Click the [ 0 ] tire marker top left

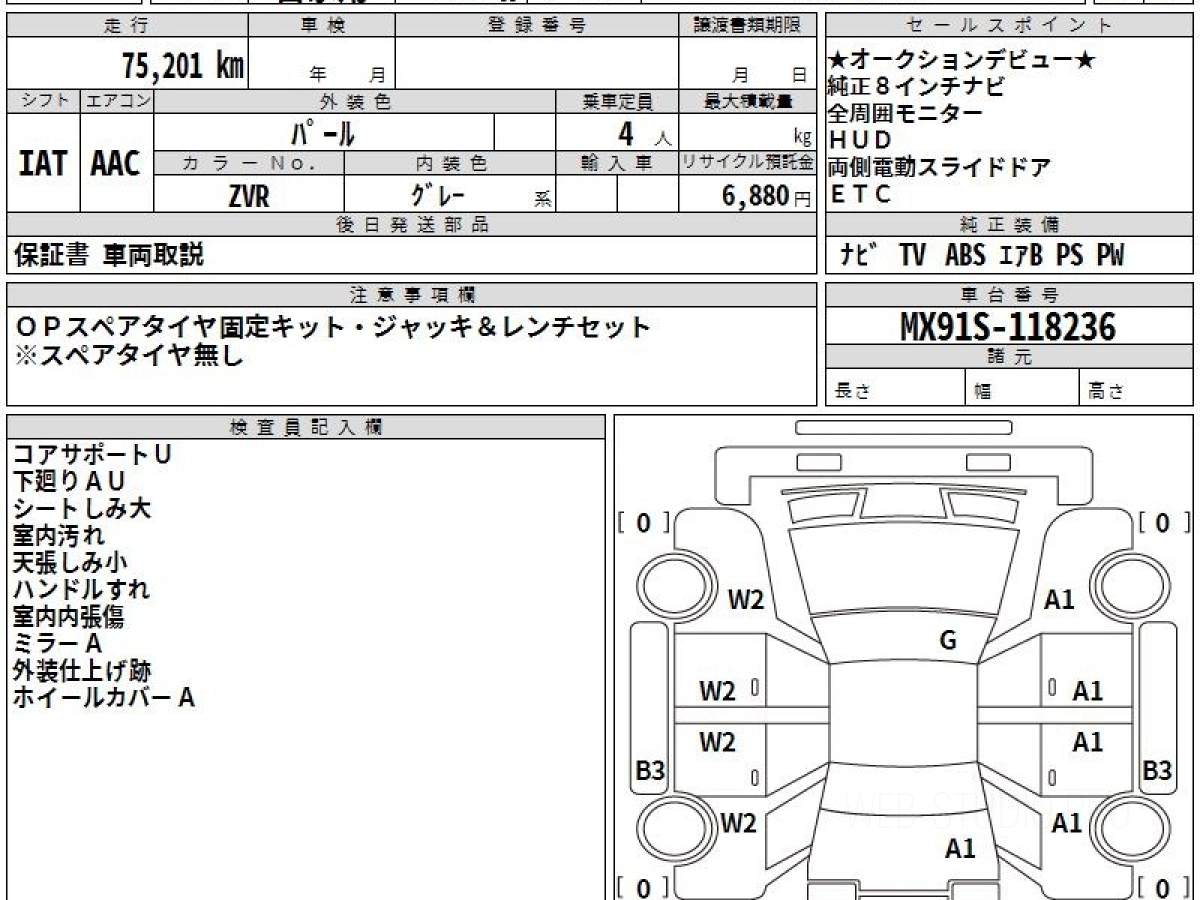[644, 523]
